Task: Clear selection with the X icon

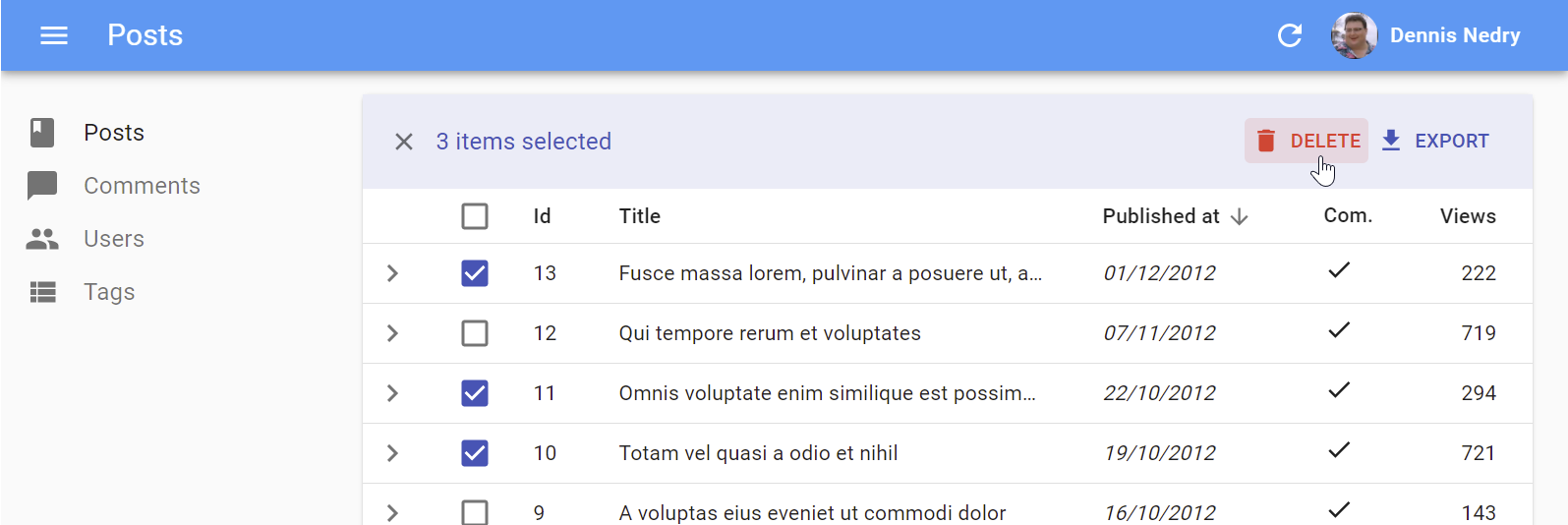Action: [x=404, y=142]
